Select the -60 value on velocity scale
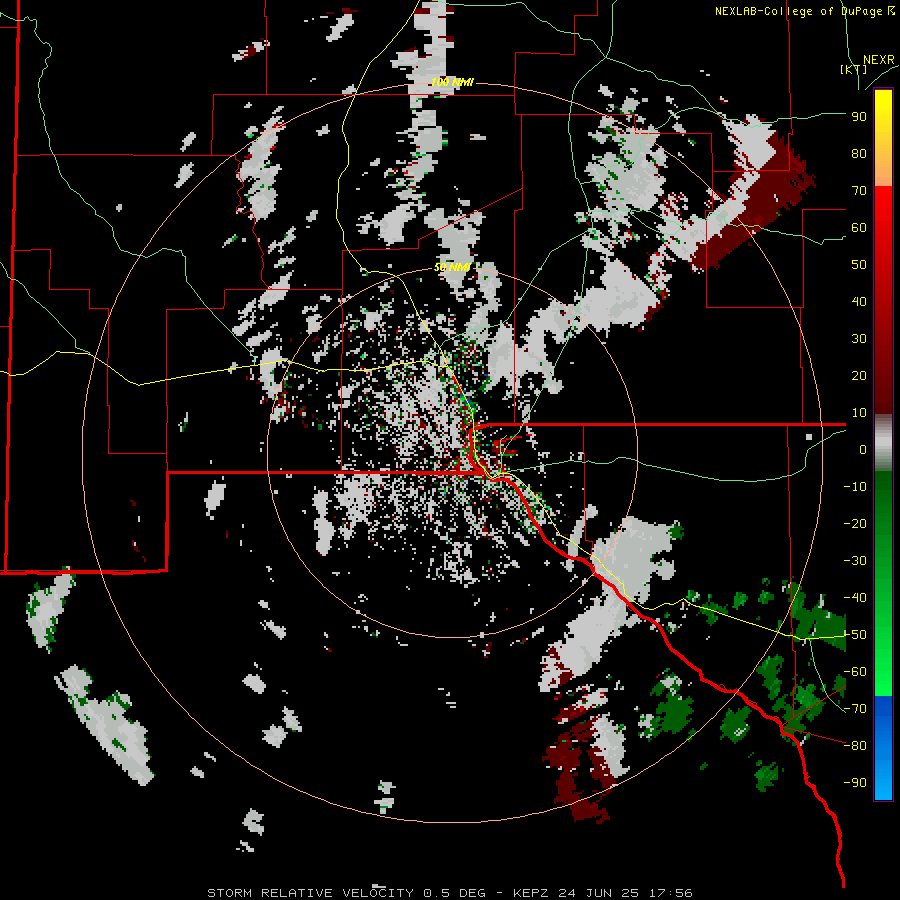900x900 pixels. [855, 672]
